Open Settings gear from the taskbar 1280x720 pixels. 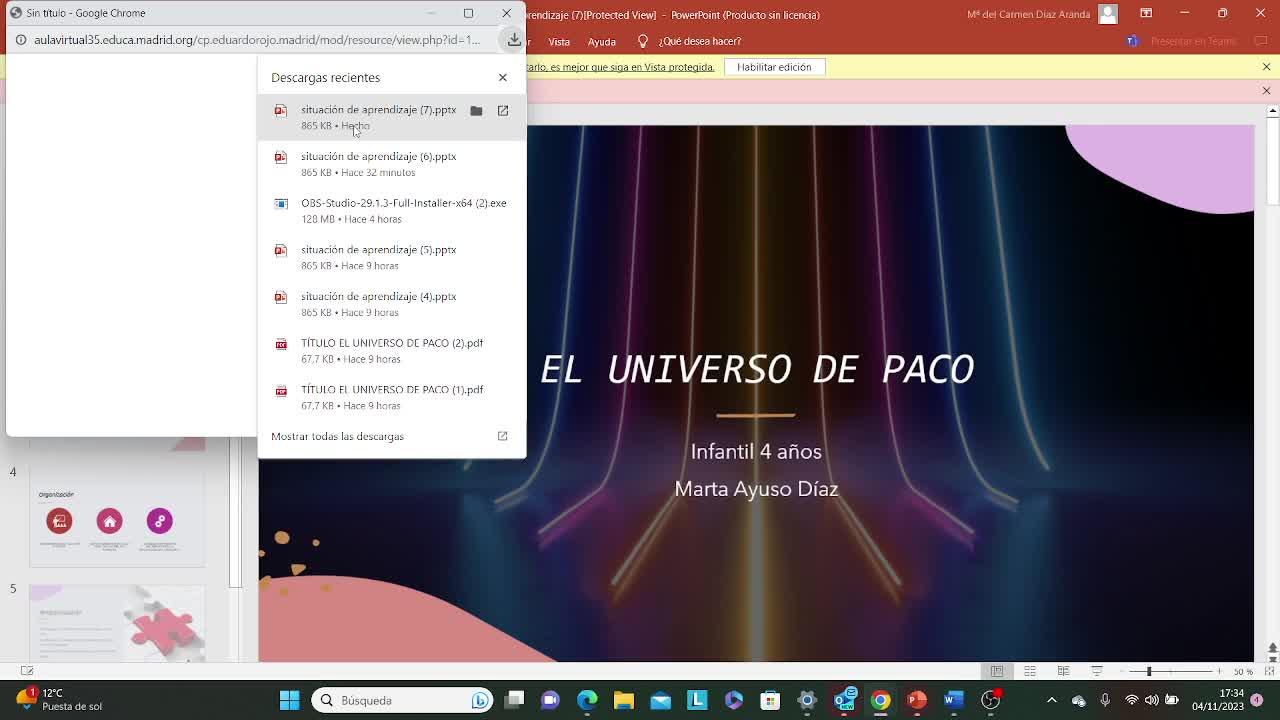807,700
